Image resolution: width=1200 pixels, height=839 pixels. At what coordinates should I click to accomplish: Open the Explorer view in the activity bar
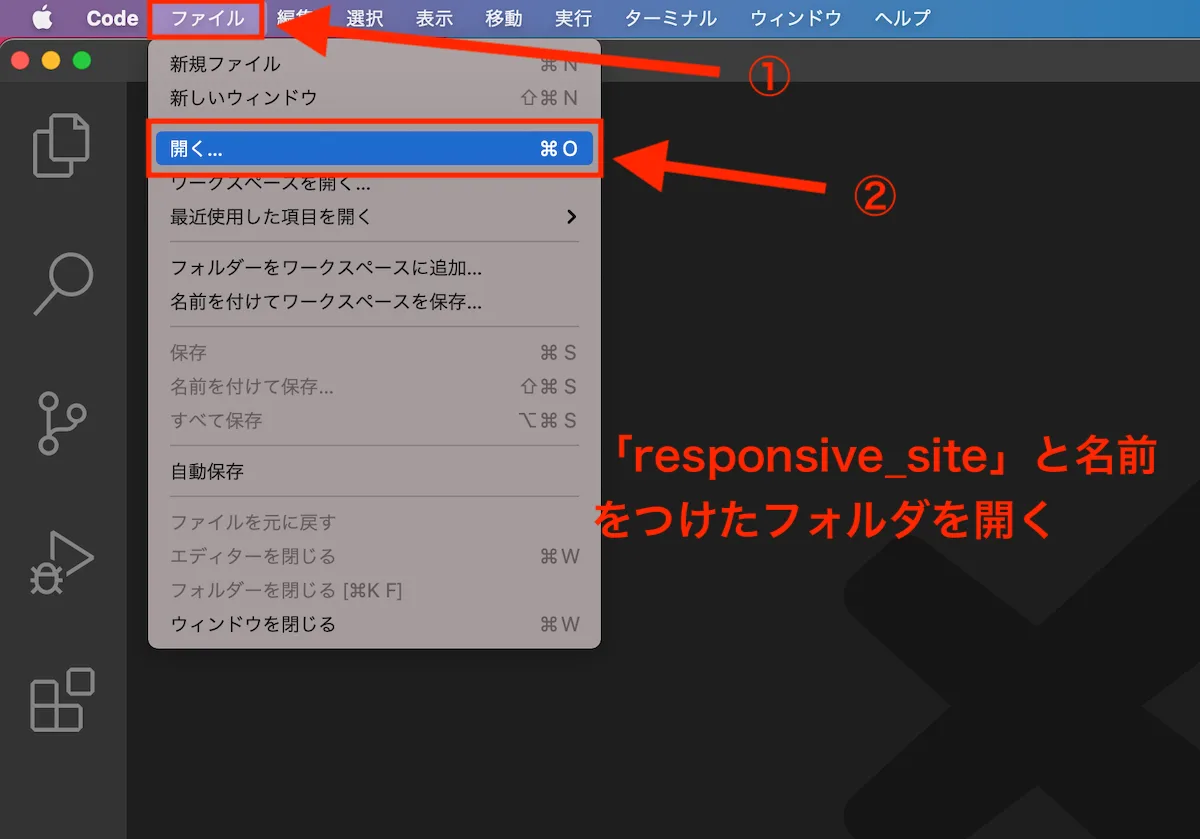point(62,144)
